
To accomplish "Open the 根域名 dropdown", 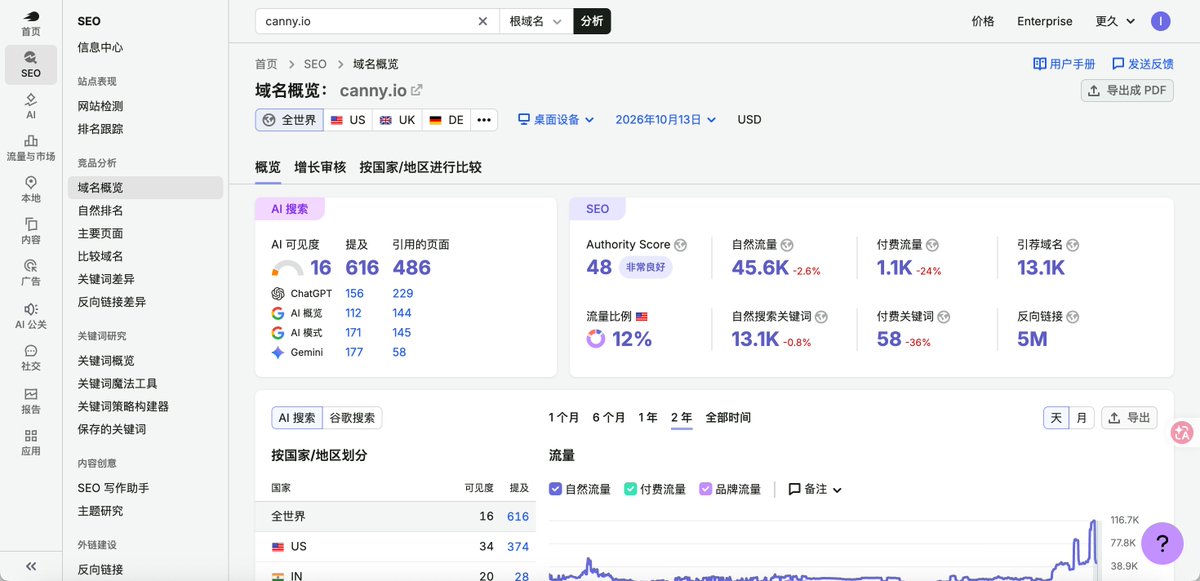I will (x=536, y=21).
